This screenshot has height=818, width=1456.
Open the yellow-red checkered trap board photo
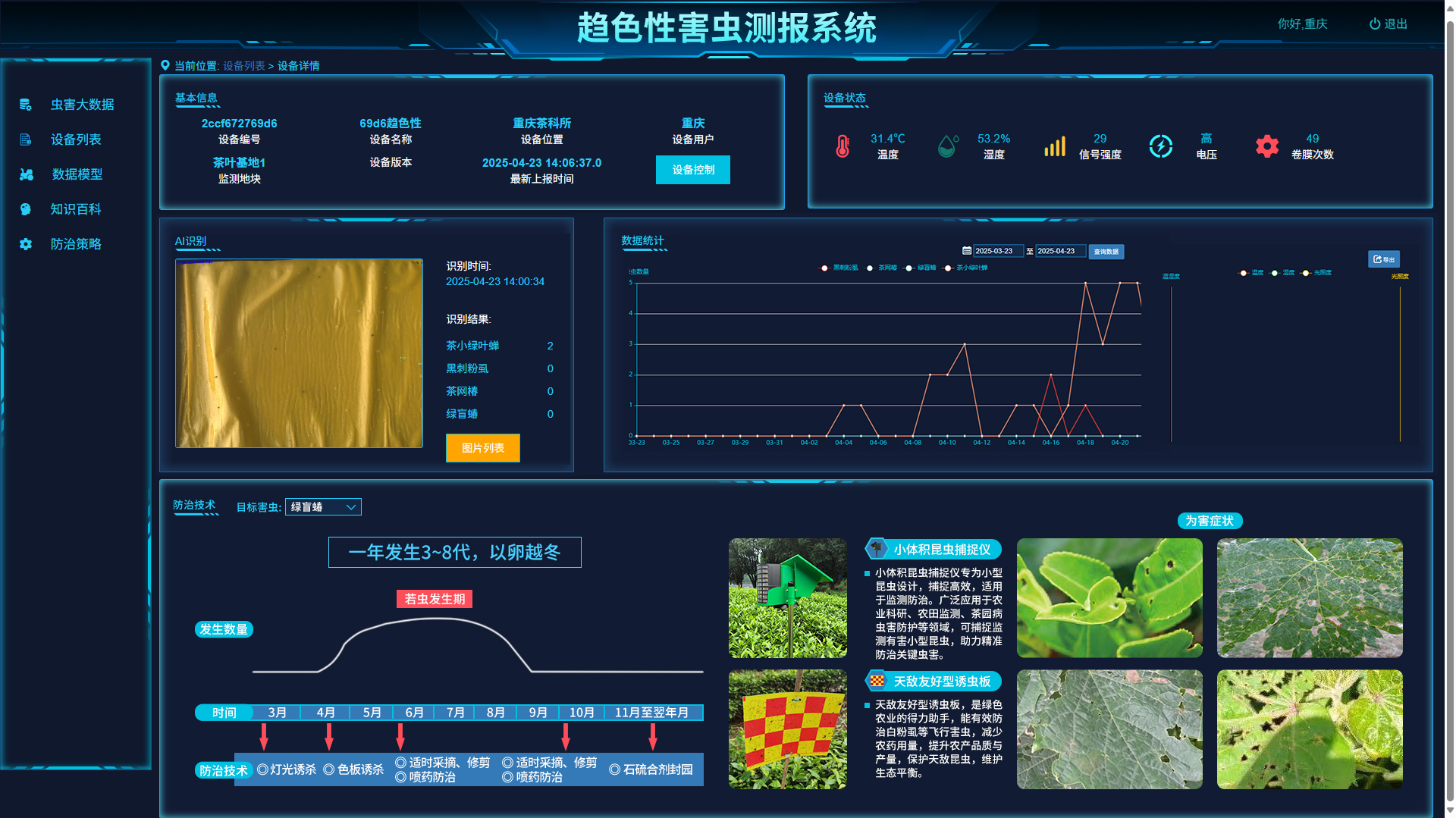tap(788, 729)
